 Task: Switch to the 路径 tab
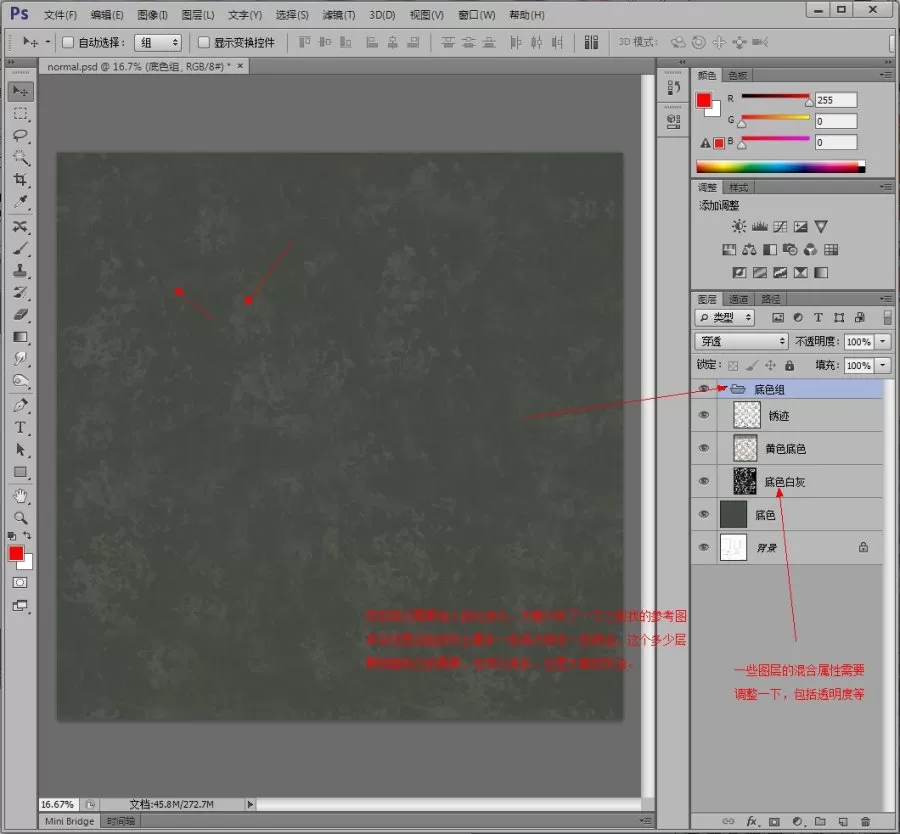pyautogui.click(x=770, y=299)
